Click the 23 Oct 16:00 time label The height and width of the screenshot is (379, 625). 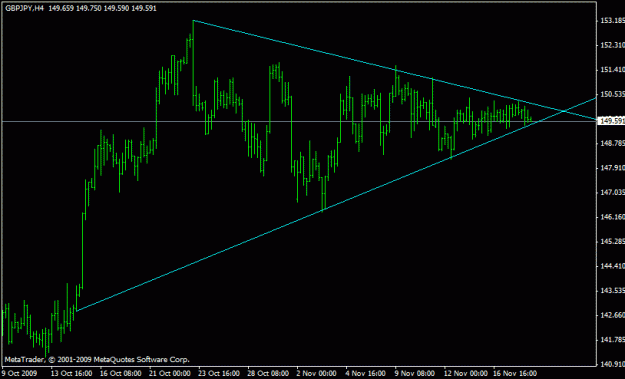point(219,373)
